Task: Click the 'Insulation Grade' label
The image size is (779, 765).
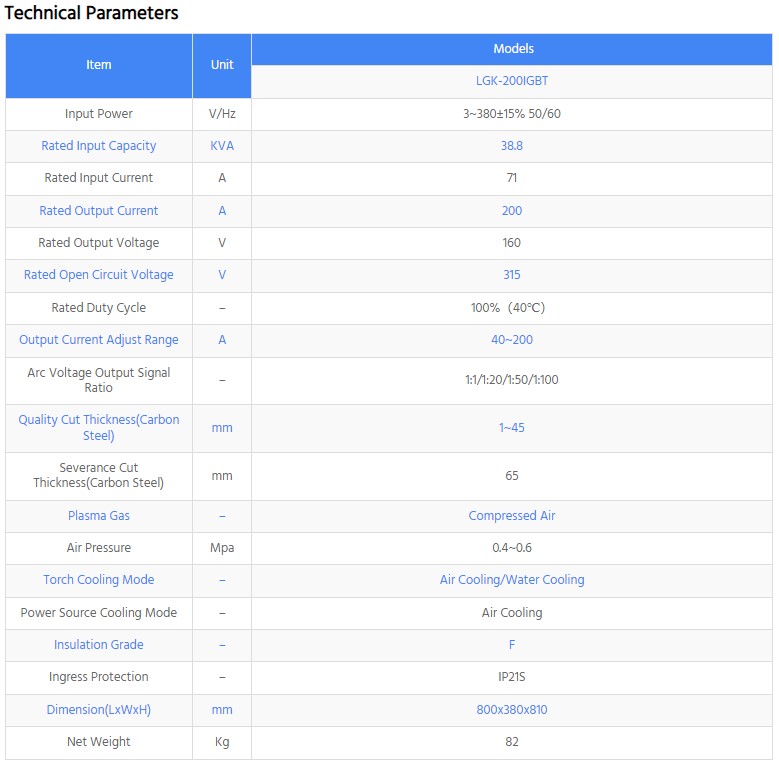Action: click(98, 645)
